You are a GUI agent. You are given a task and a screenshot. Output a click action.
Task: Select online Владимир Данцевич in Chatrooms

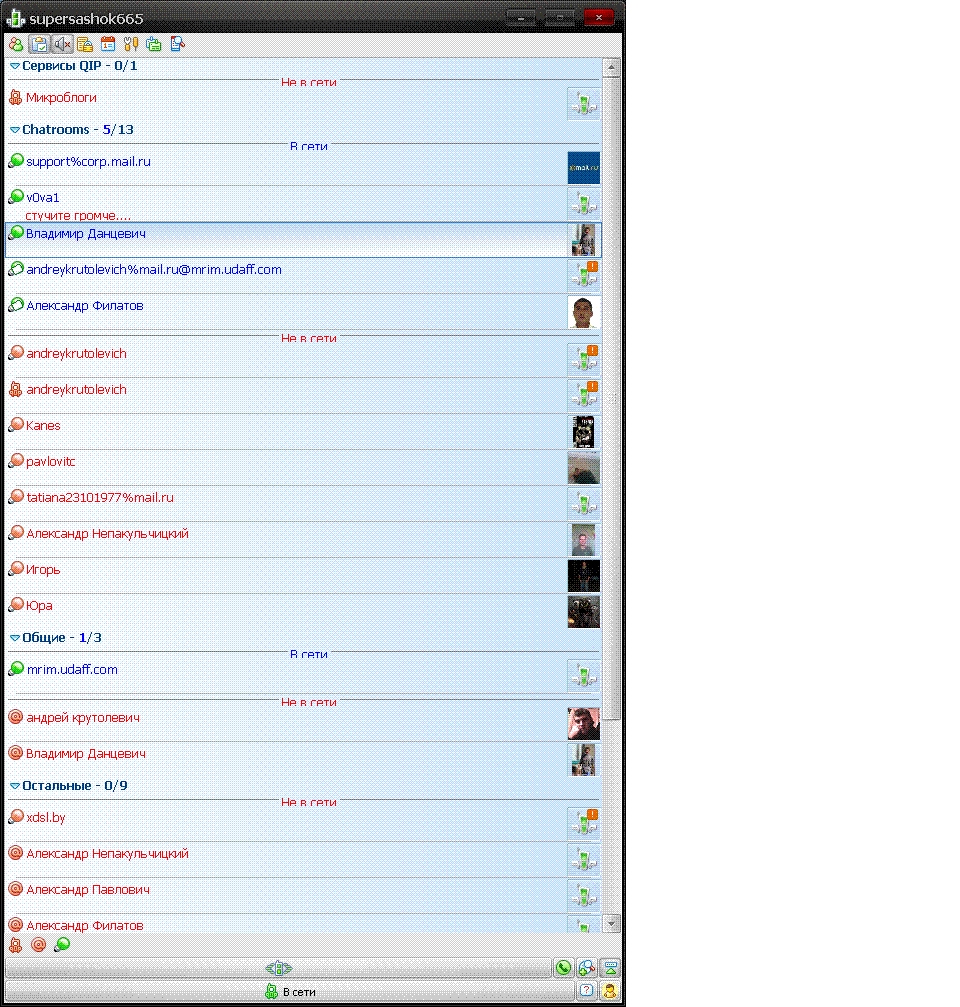(303, 240)
